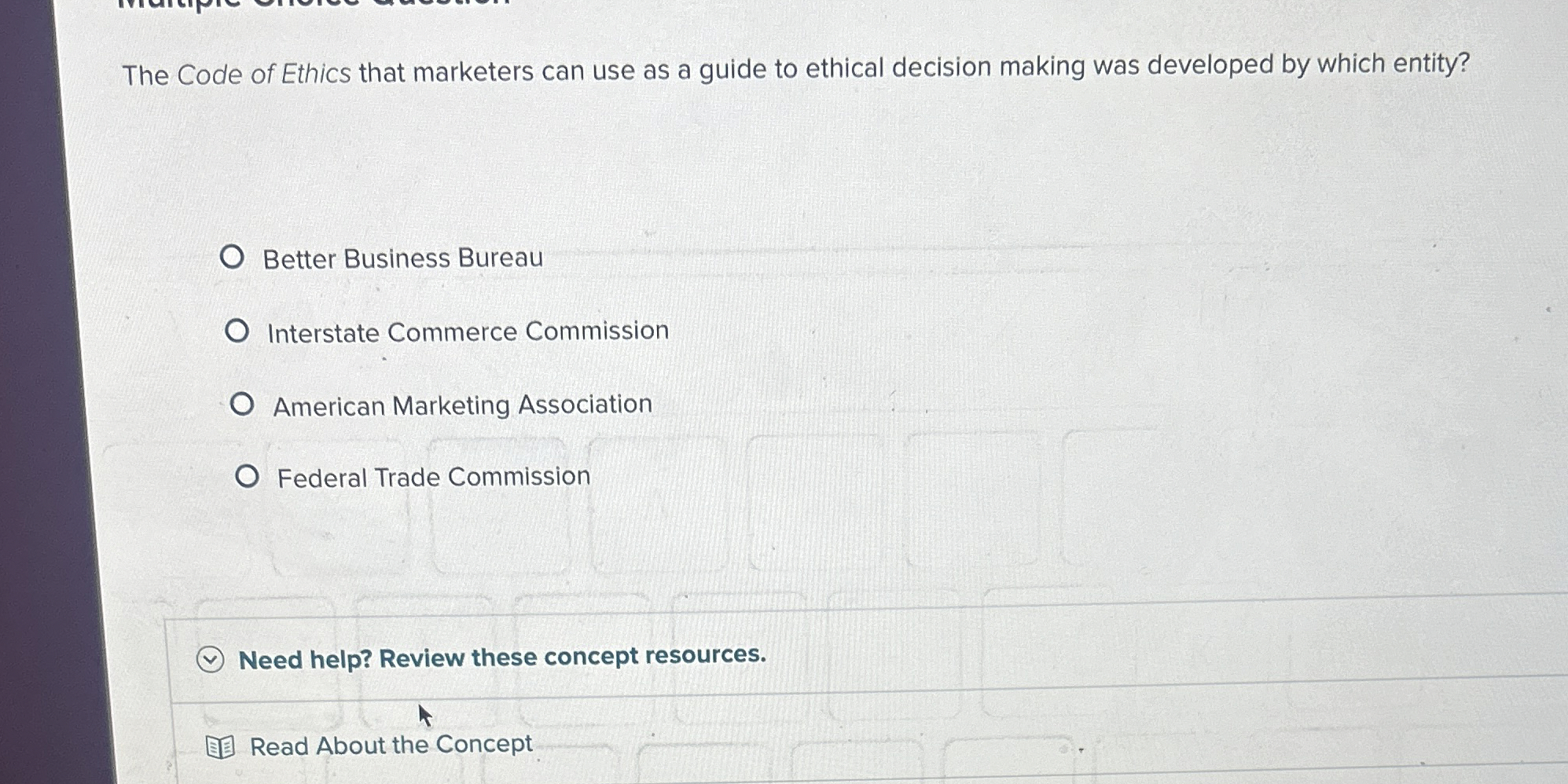Image resolution: width=1568 pixels, height=784 pixels.
Task: Click the Multiple Choice Question header
Action: (x=307, y=6)
